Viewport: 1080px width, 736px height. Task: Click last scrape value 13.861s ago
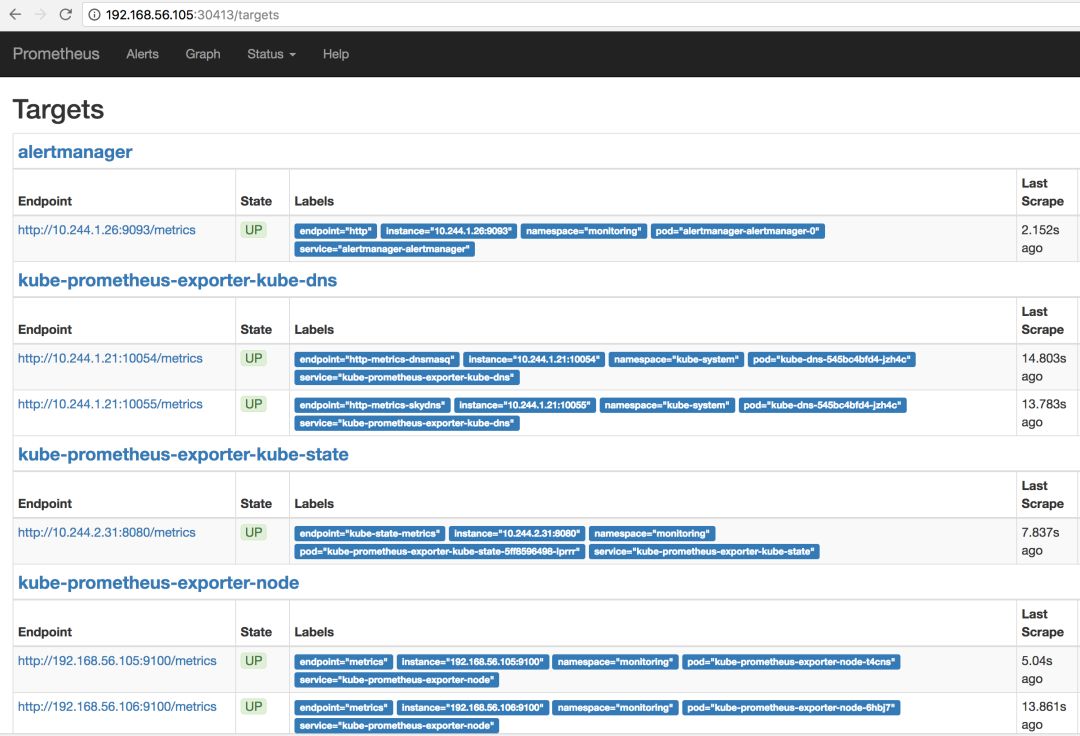click(1043, 715)
